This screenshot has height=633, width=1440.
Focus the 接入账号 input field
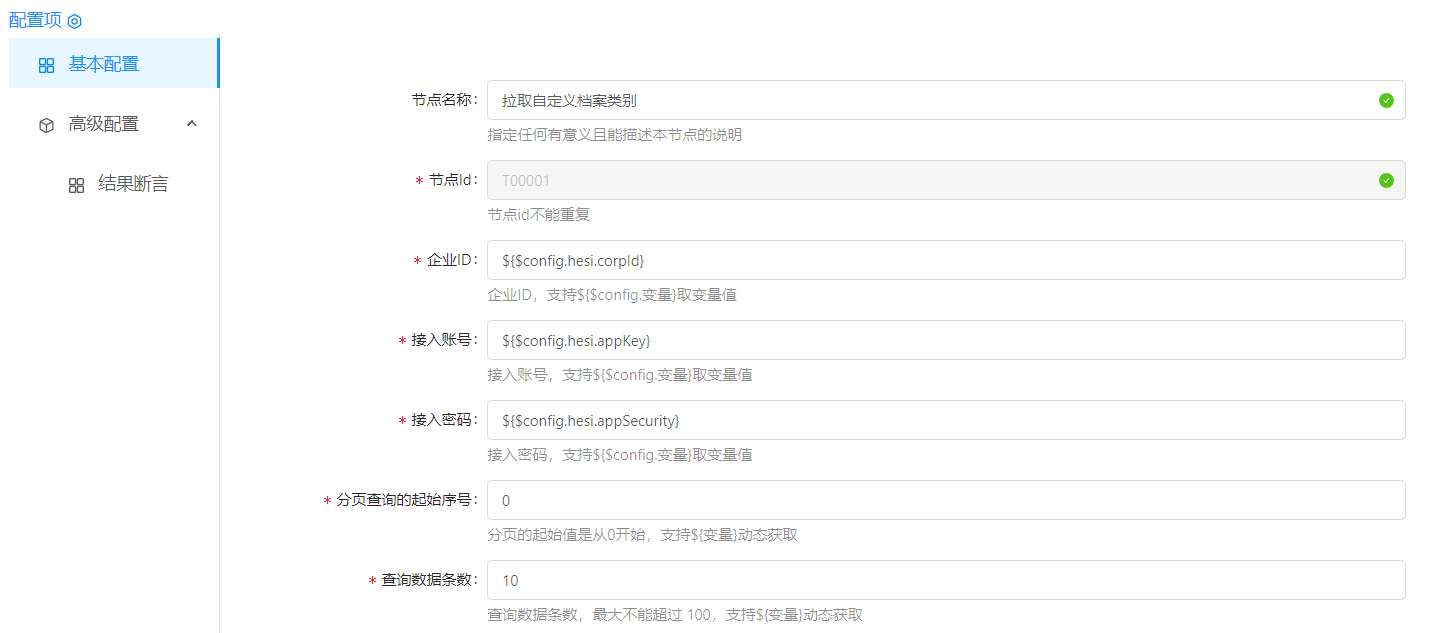(x=945, y=340)
